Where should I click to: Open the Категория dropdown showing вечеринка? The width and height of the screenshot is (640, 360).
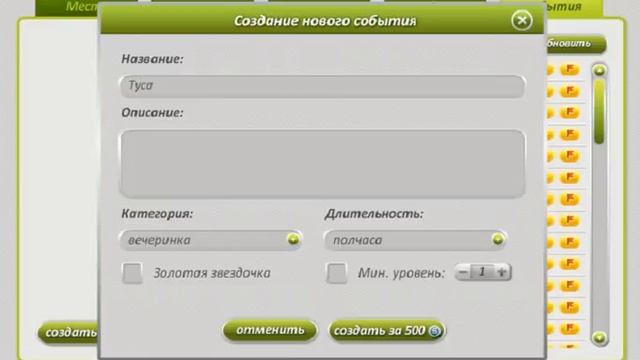211,240
